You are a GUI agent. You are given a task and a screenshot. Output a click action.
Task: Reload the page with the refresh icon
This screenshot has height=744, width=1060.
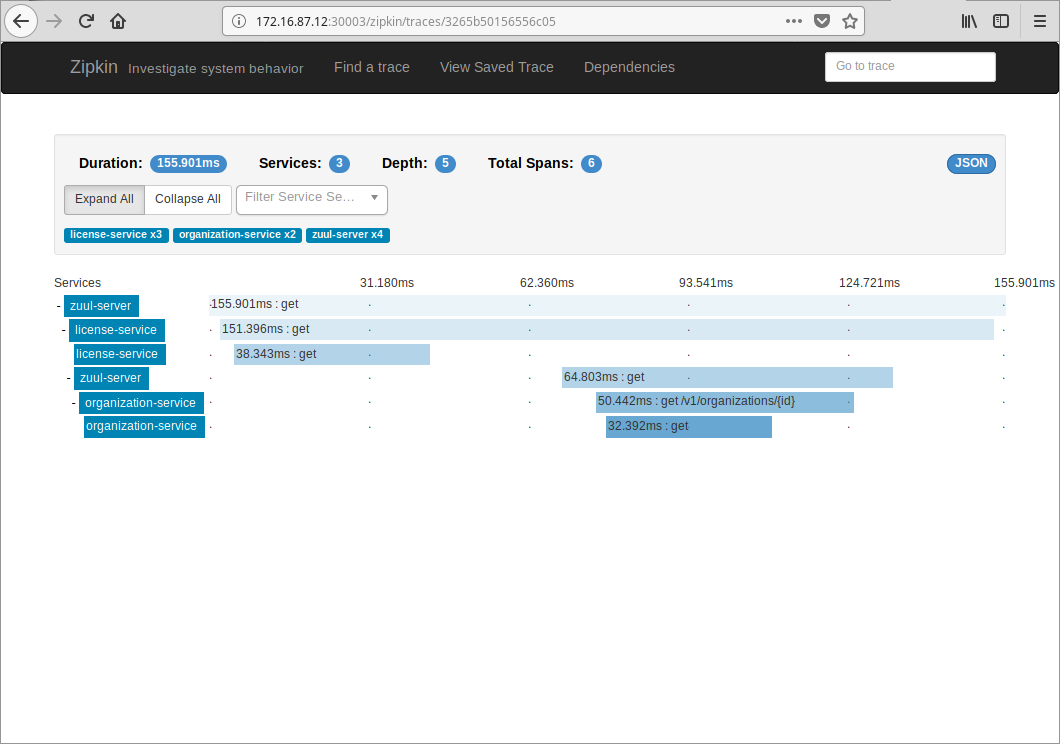(86, 22)
